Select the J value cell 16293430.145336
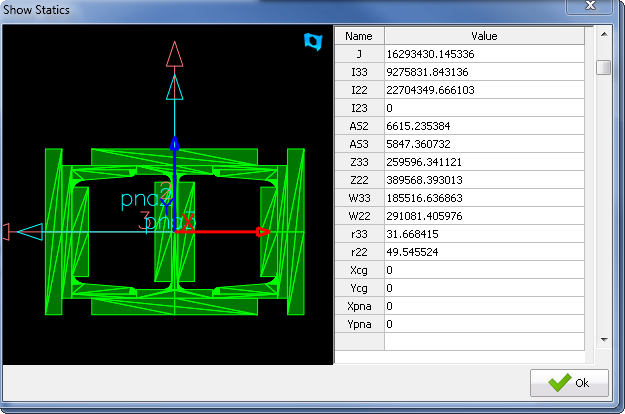 484,53
